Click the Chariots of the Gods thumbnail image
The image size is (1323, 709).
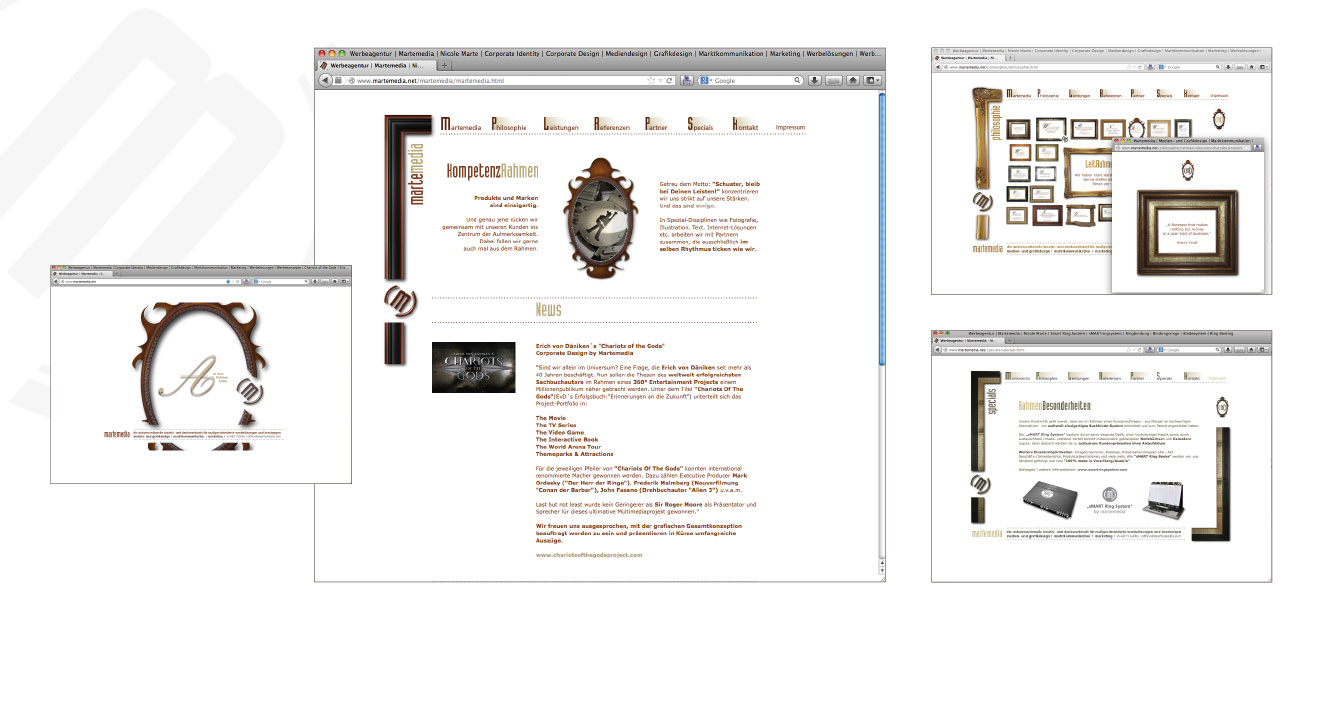pos(474,367)
